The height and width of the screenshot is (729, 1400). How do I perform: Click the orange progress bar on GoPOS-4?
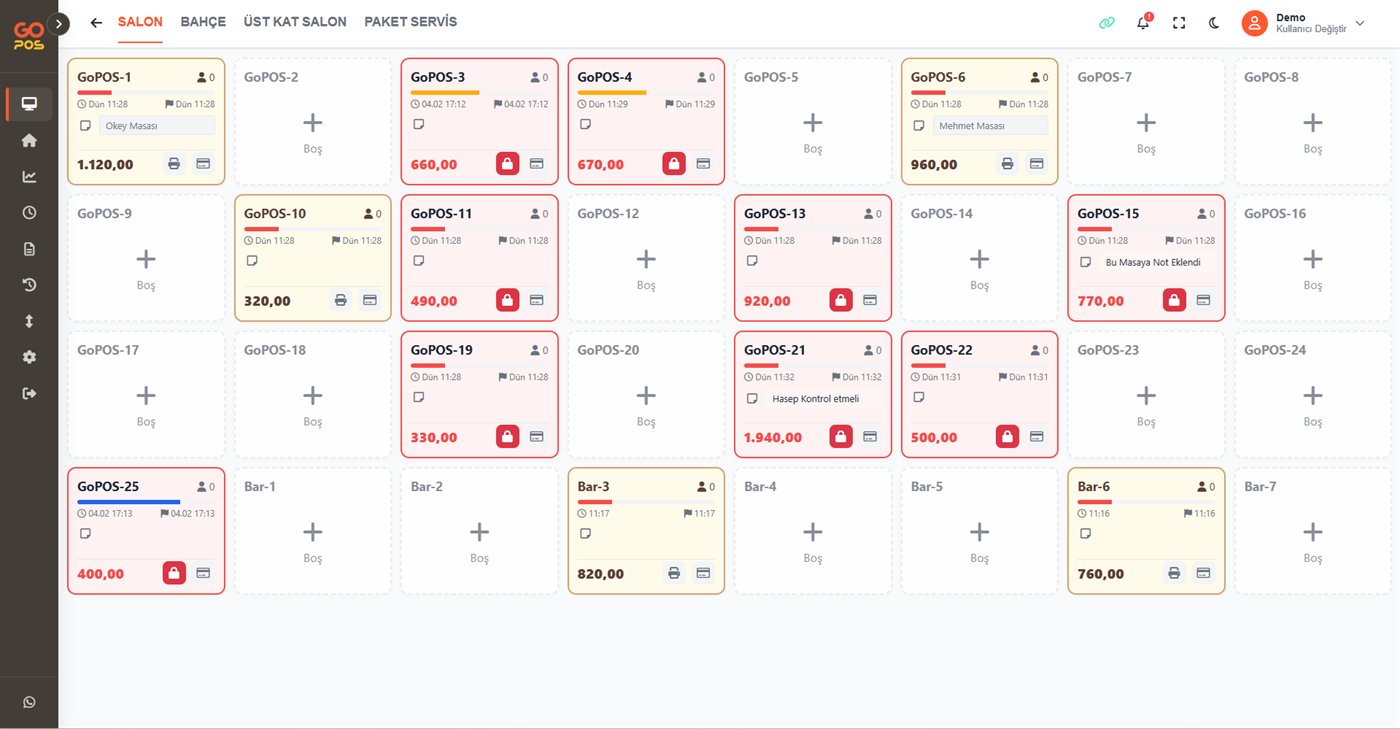pyautogui.click(x=612, y=92)
